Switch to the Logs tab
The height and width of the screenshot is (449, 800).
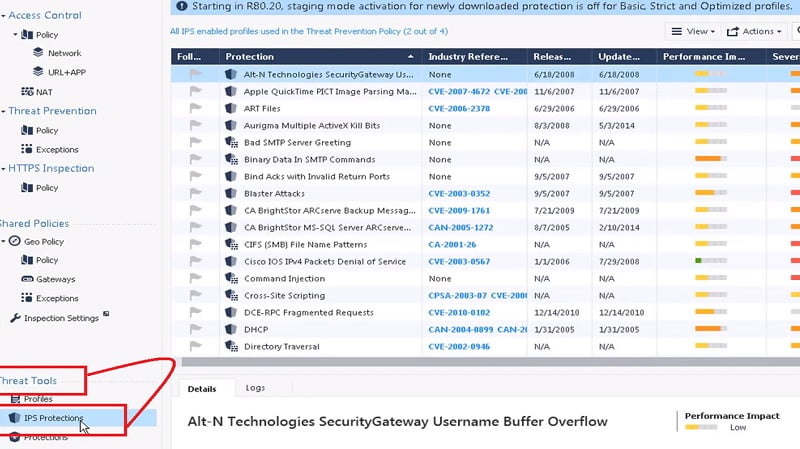pyautogui.click(x=255, y=388)
